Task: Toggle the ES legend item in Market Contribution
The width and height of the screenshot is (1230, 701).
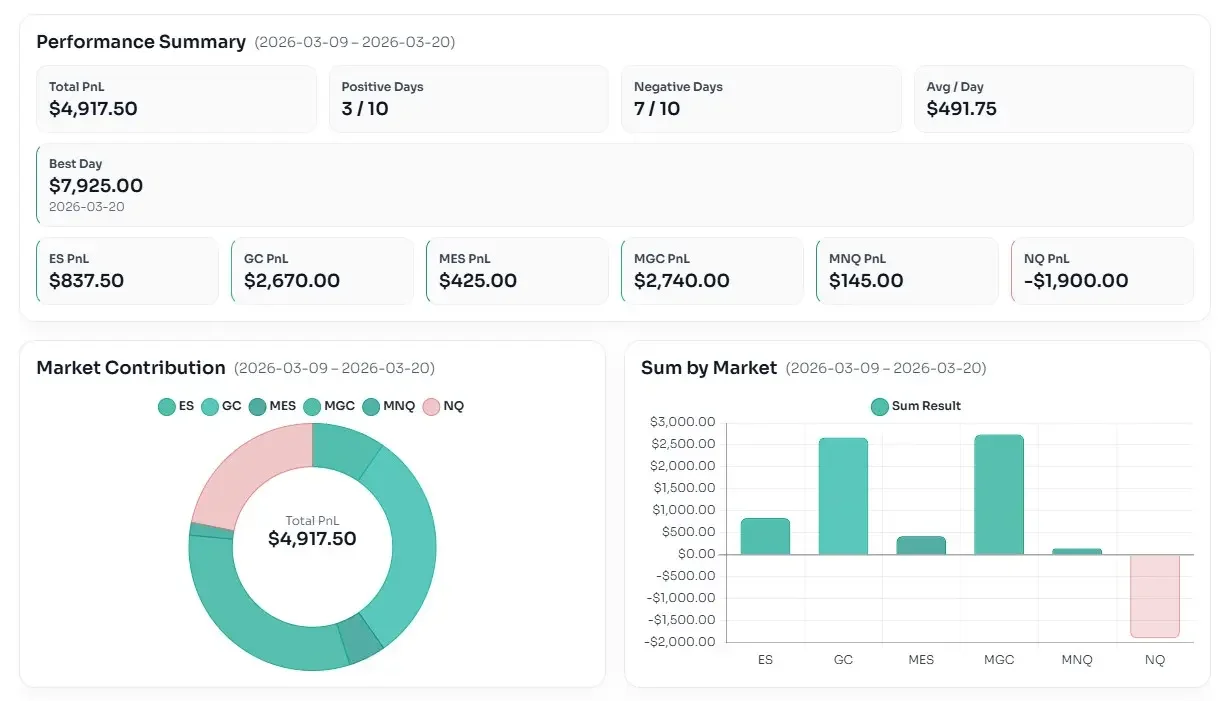Action: pos(176,406)
